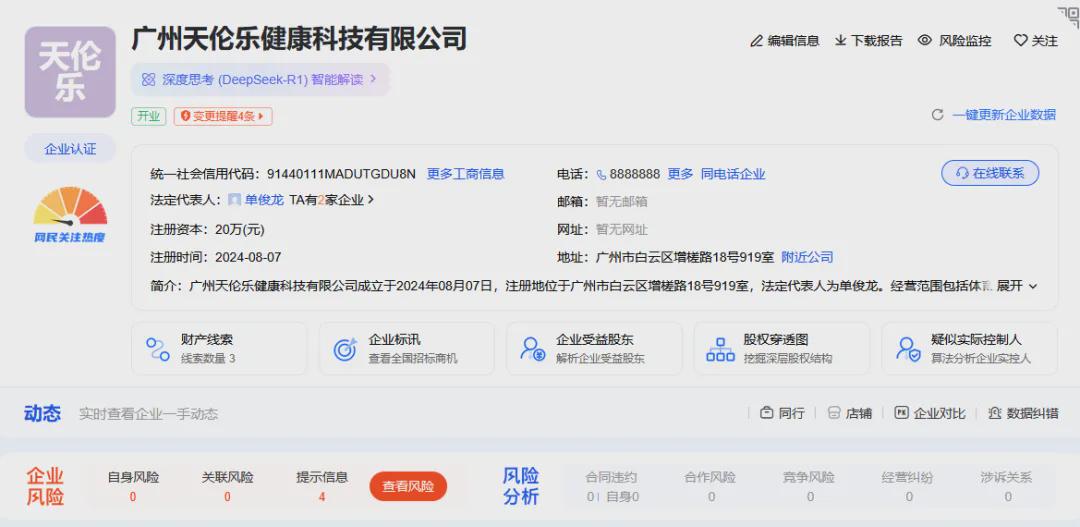Open the 财产线索 card icon
This screenshot has height=527, width=1080.
[158, 349]
